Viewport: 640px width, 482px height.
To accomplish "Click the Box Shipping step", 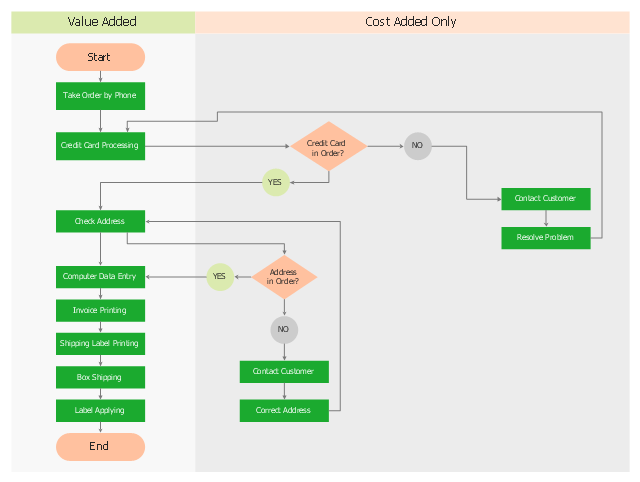I will click(100, 377).
